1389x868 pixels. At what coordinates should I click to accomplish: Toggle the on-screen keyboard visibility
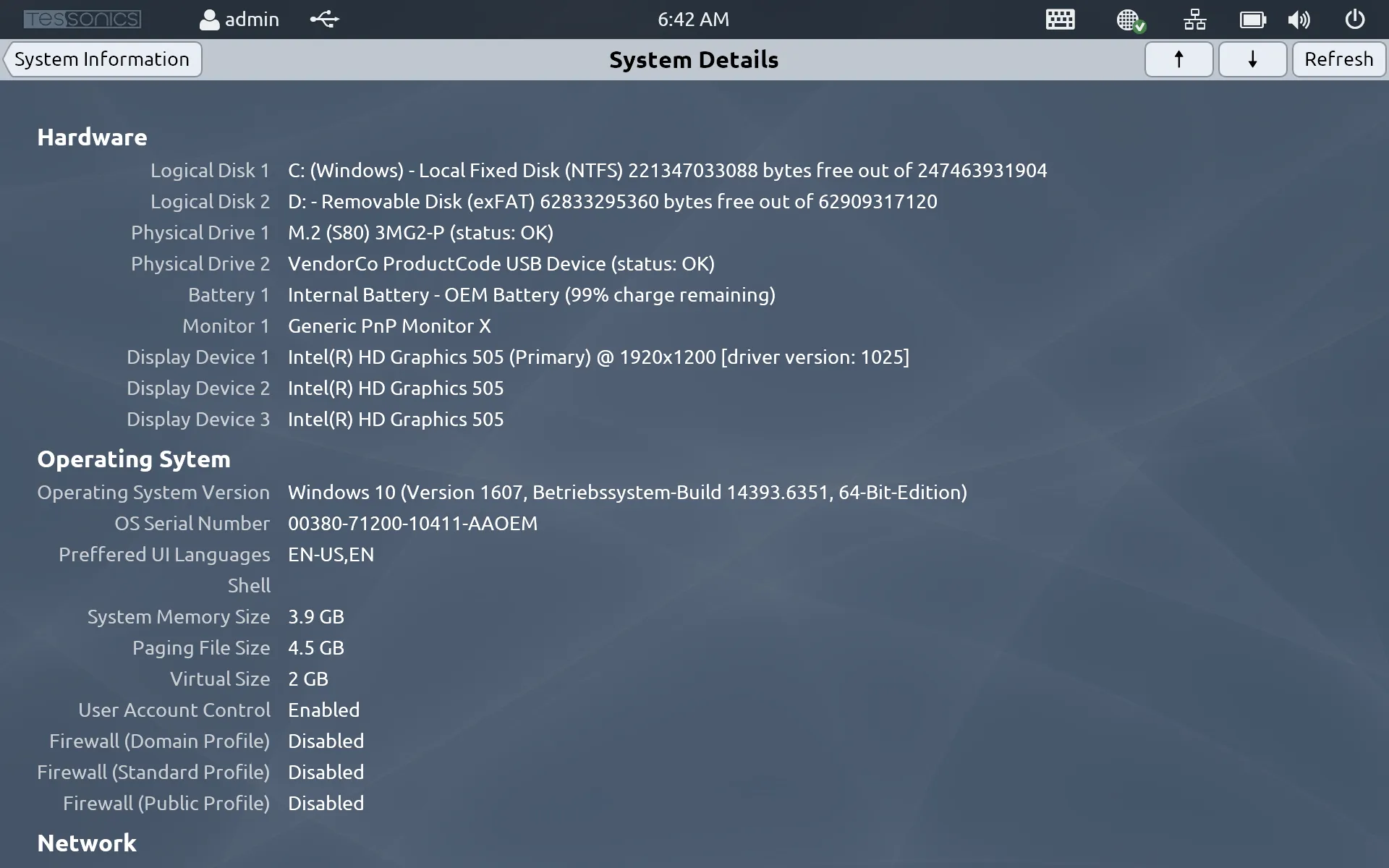pyautogui.click(x=1059, y=20)
